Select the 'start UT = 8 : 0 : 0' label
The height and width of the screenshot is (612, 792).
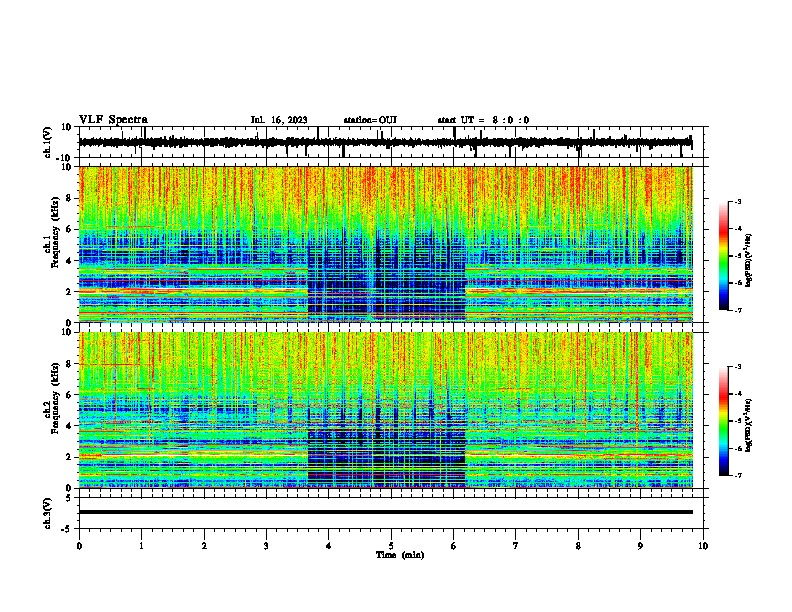(x=483, y=120)
